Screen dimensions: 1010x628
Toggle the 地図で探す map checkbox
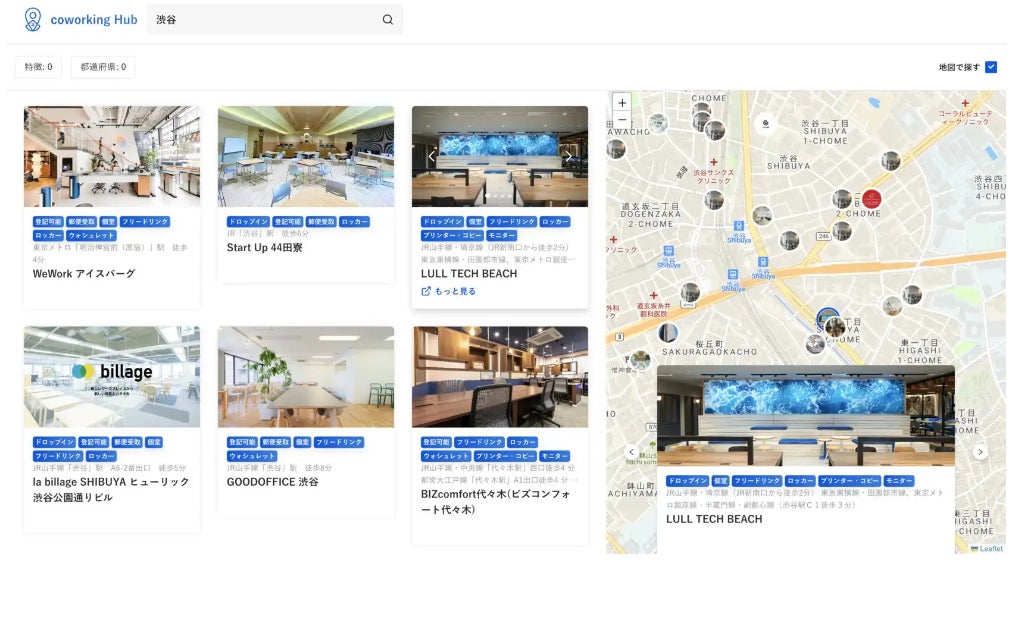pos(991,66)
